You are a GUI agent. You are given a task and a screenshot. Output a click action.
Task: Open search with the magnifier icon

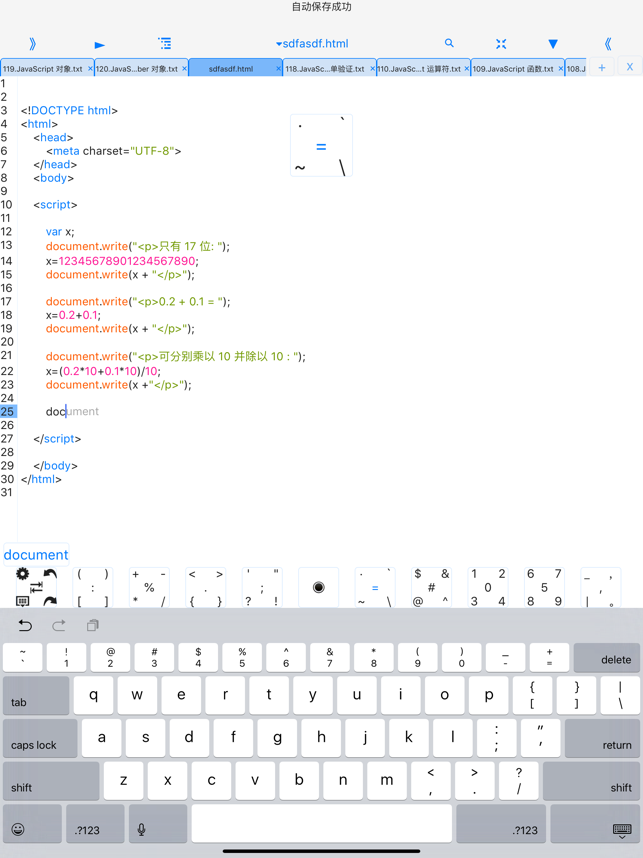449,43
